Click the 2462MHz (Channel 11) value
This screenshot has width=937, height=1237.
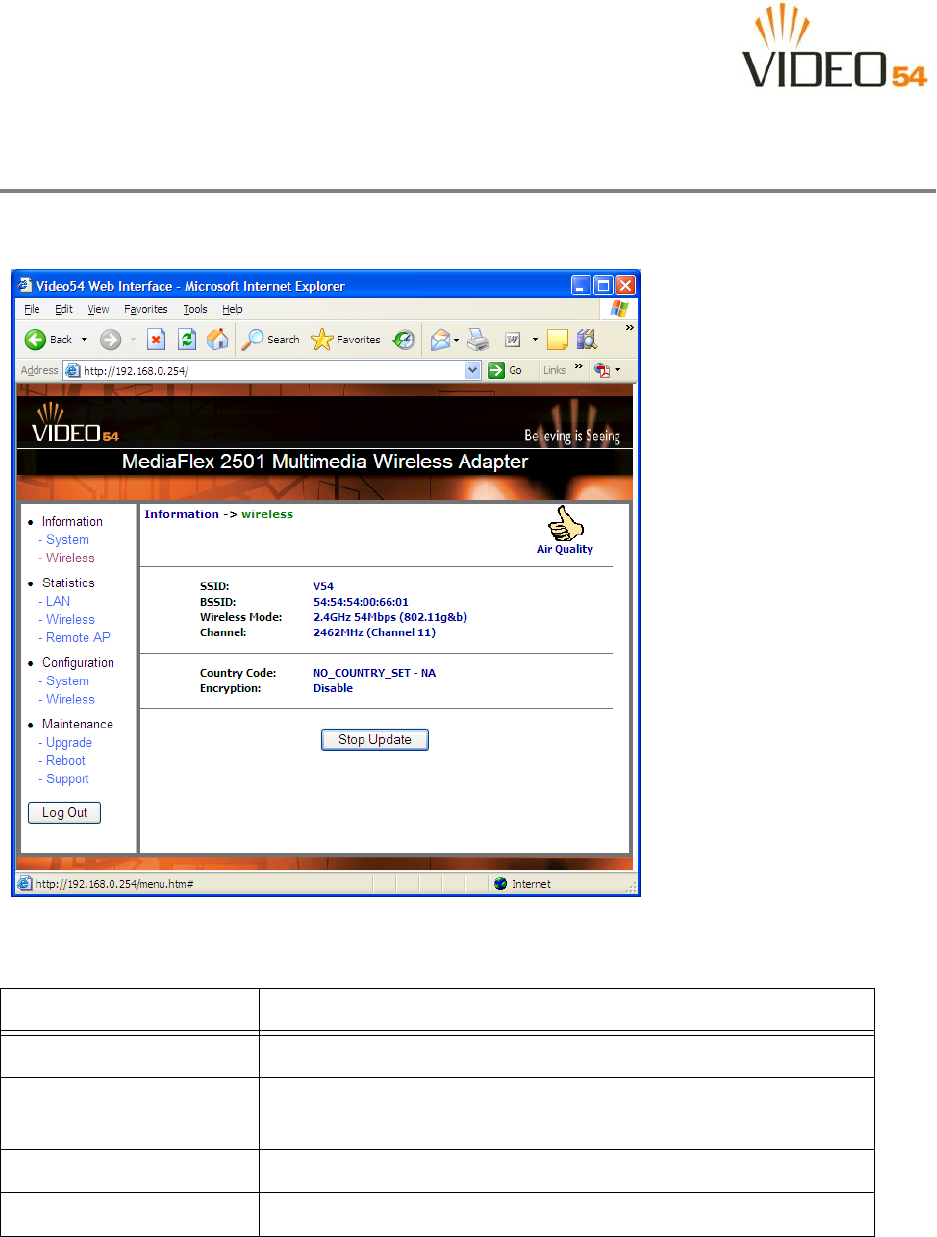click(374, 633)
